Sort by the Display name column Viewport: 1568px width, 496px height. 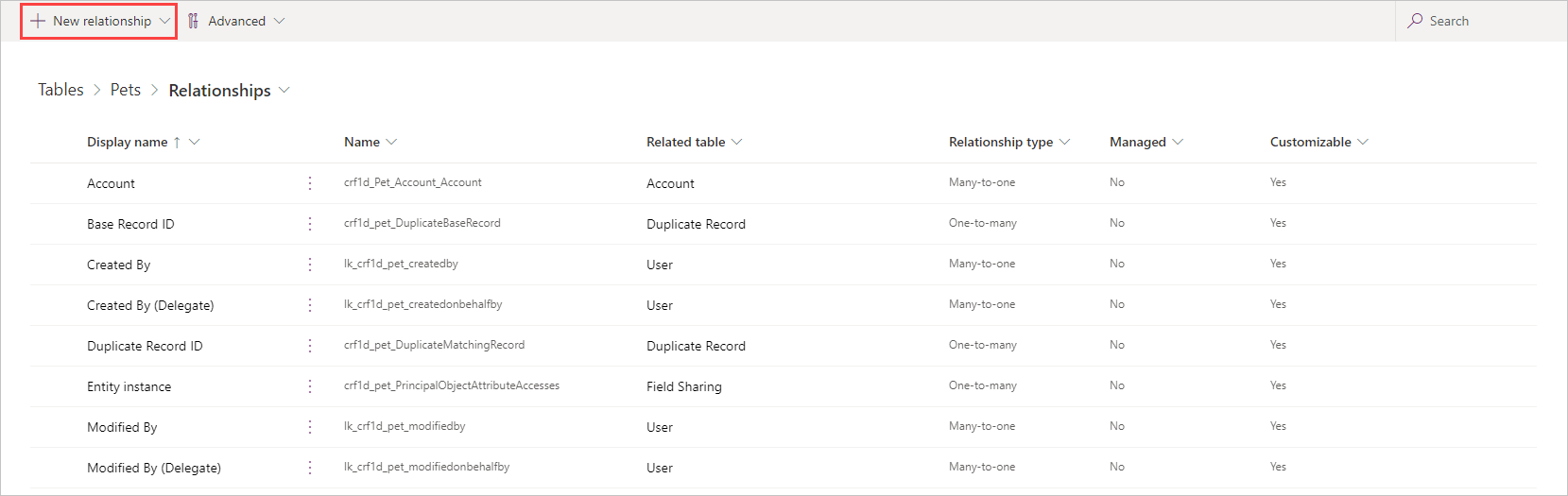click(x=127, y=142)
